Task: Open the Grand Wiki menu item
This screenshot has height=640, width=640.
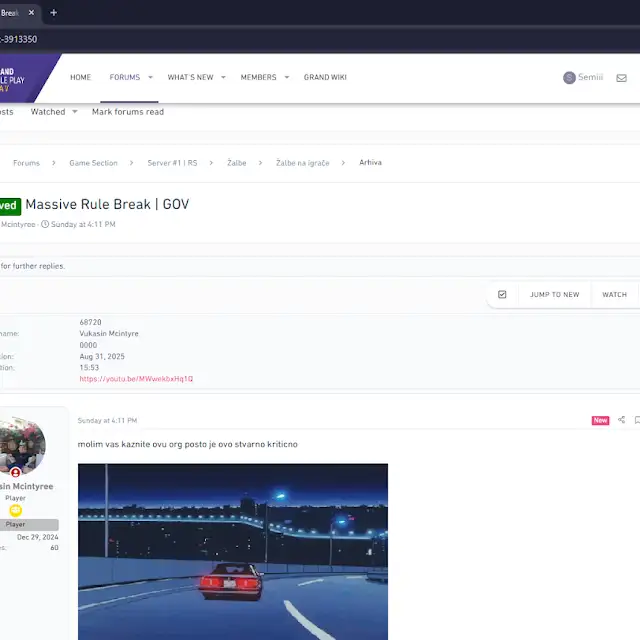Action: [x=325, y=78]
